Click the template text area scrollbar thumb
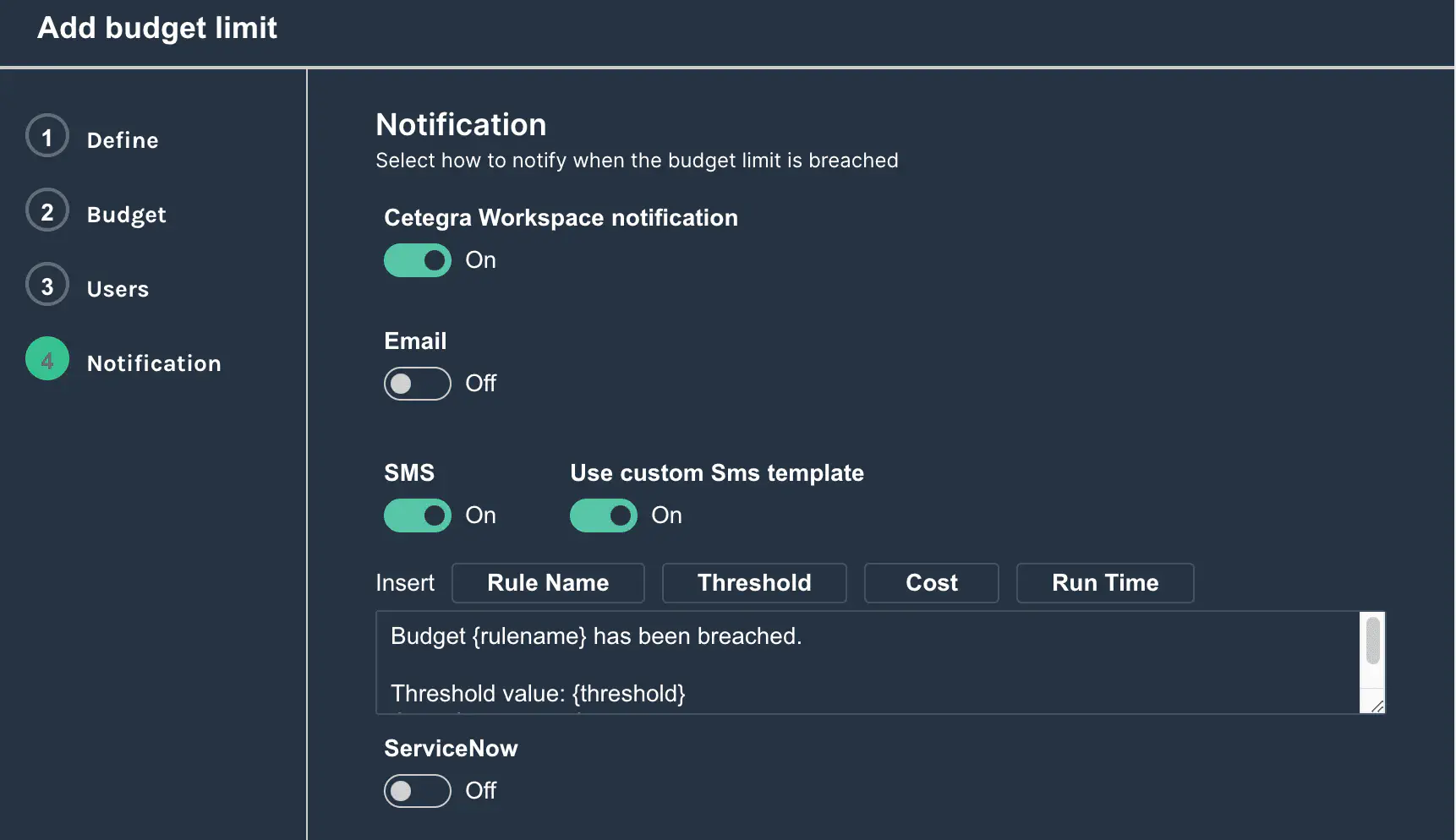 (x=1373, y=641)
